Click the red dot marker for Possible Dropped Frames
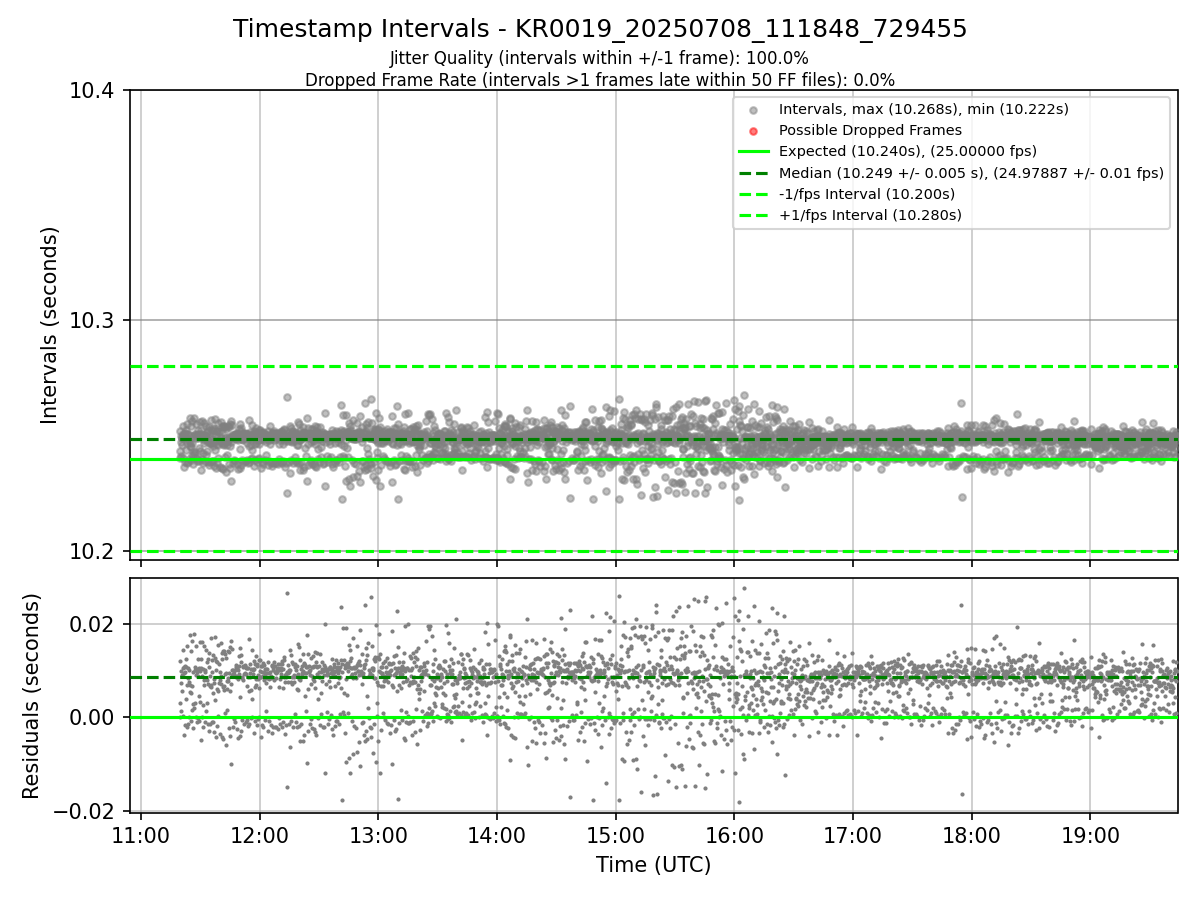This screenshot has width=1200, height=900. [x=754, y=131]
